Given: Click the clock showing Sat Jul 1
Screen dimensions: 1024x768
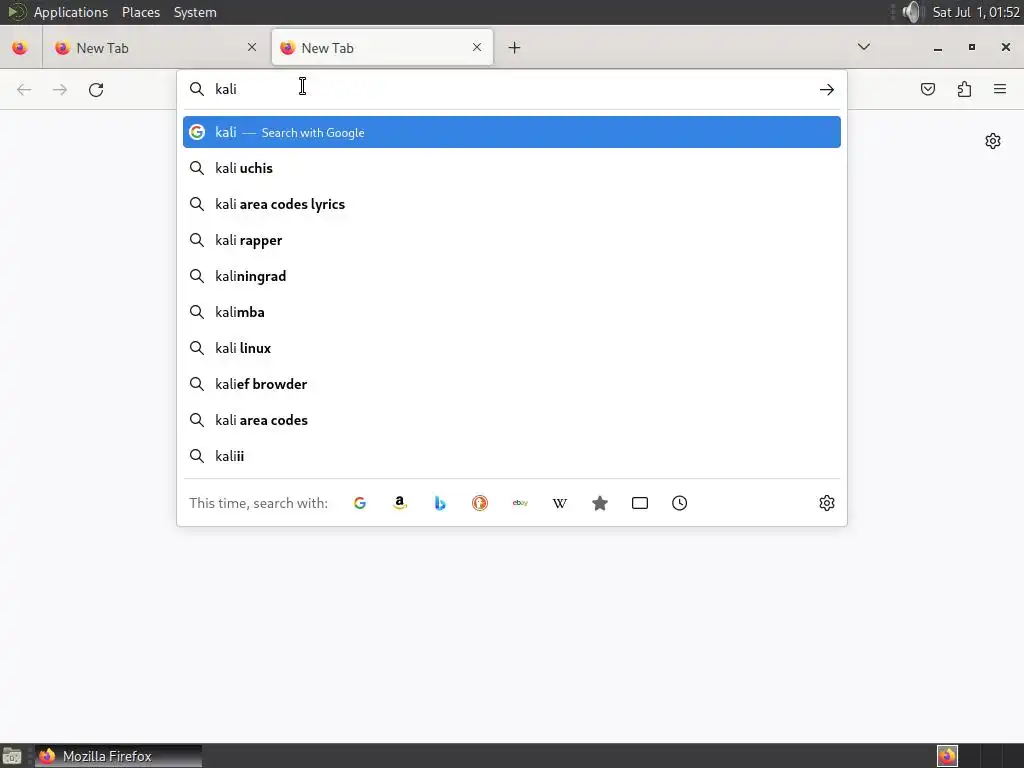Looking at the screenshot, I should pyautogui.click(x=976, y=12).
